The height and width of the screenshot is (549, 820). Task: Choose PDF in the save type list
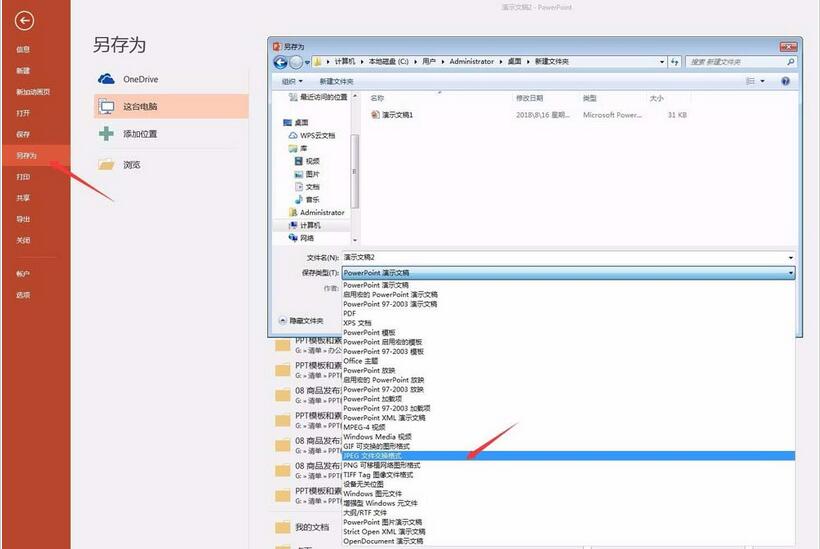coord(349,313)
